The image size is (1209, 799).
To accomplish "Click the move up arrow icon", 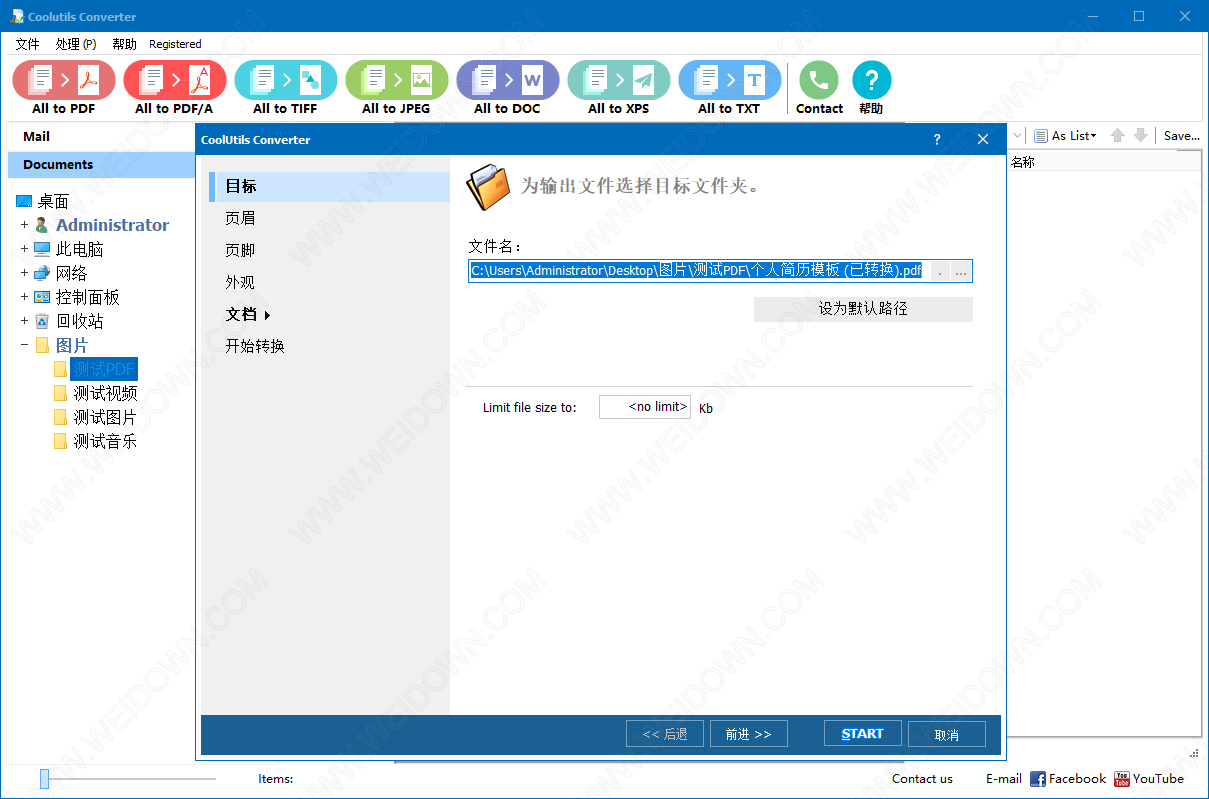I will click(x=1118, y=135).
